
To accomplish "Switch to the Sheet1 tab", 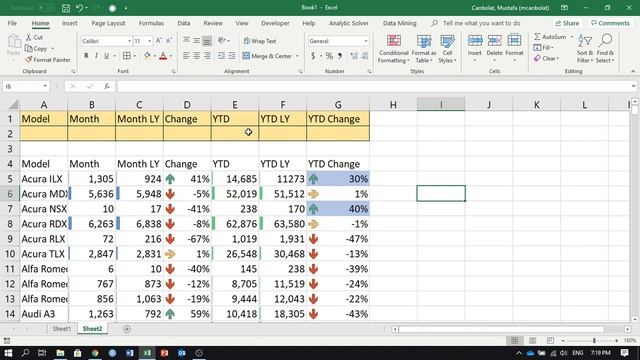I will [61, 329].
